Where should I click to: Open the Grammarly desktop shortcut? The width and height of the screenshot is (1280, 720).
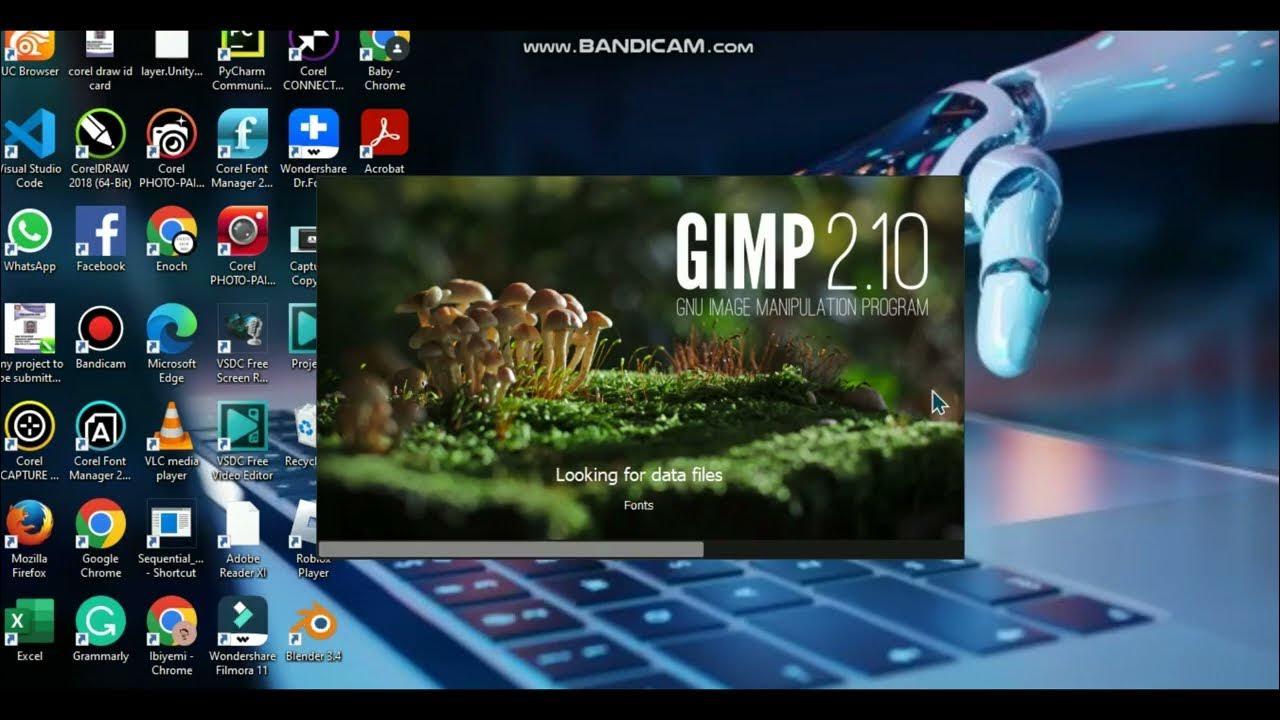click(100, 629)
